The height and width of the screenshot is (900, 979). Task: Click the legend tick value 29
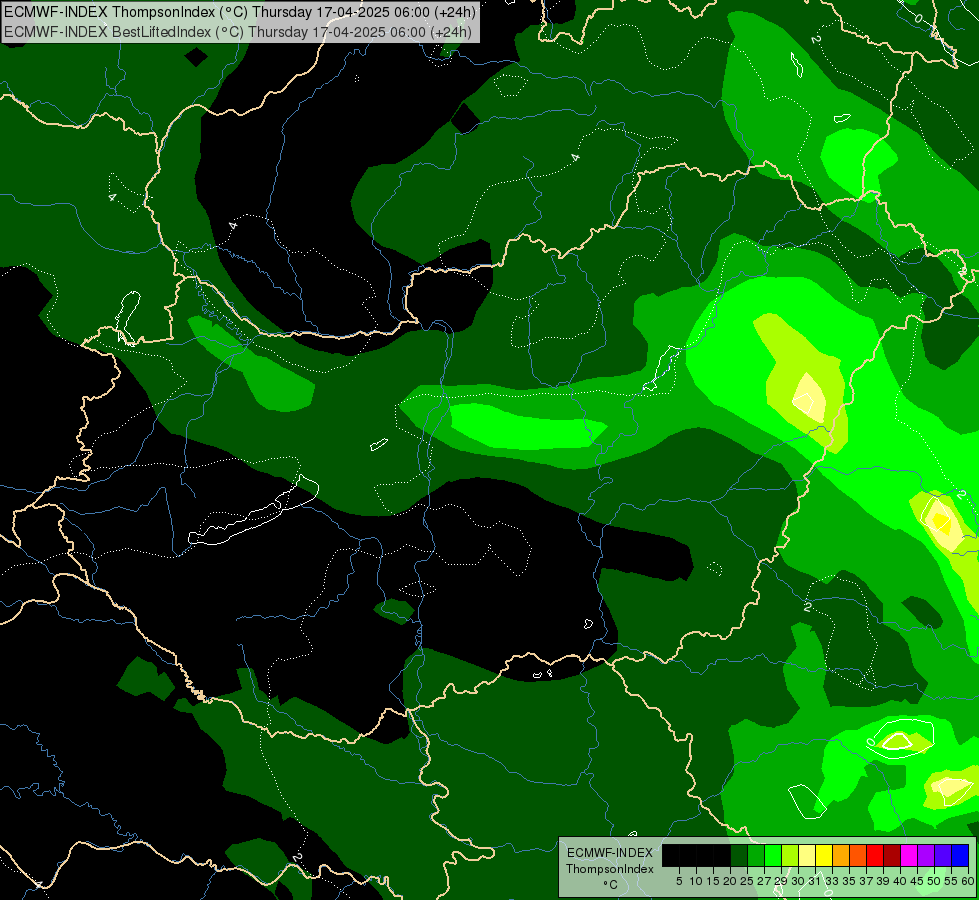tap(781, 881)
